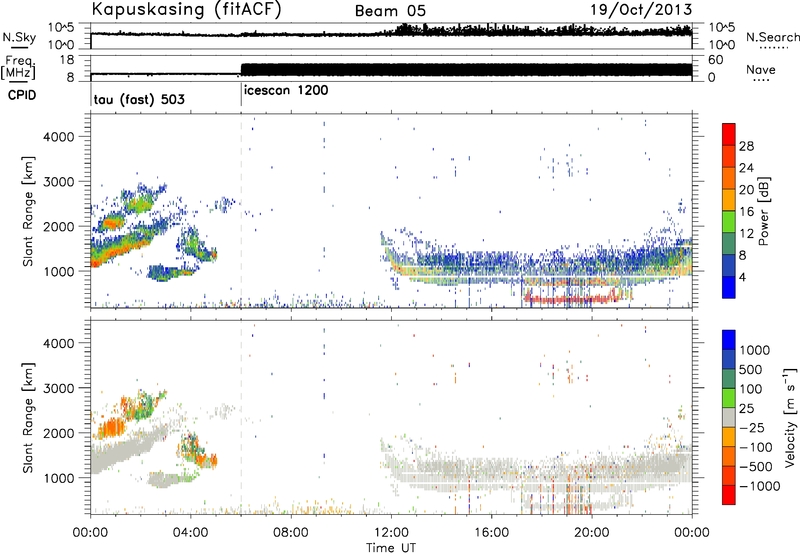Screen dimensions: 800x554
Task: Click the 'N.Sky' axis label
Action: (19, 37)
